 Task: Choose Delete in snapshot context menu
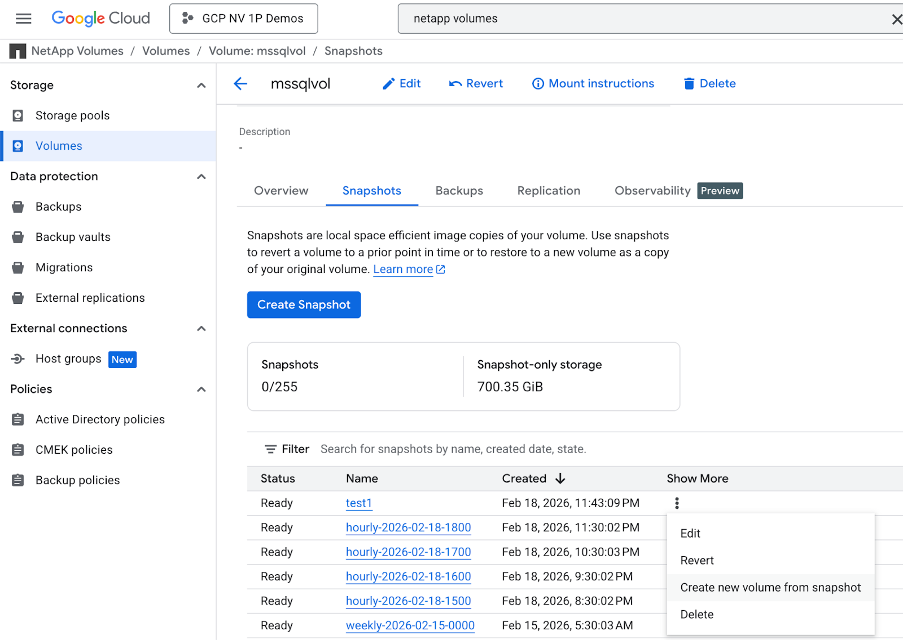point(770,615)
